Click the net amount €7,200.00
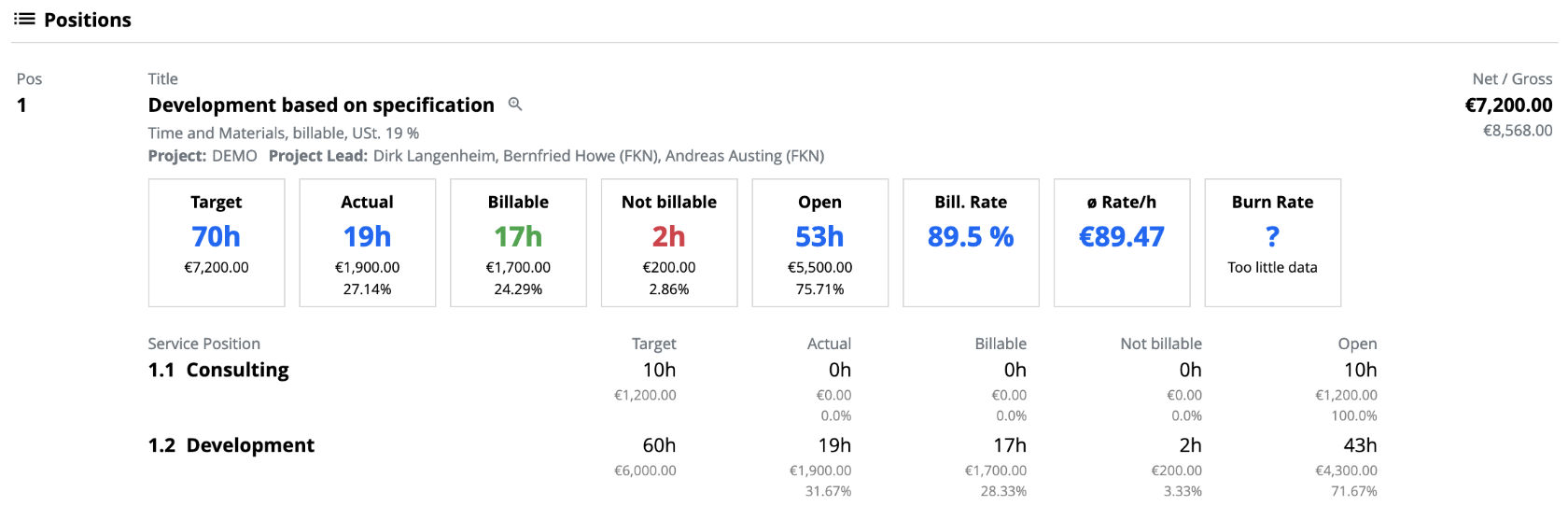The width and height of the screenshot is (1568, 520). pos(1508,105)
